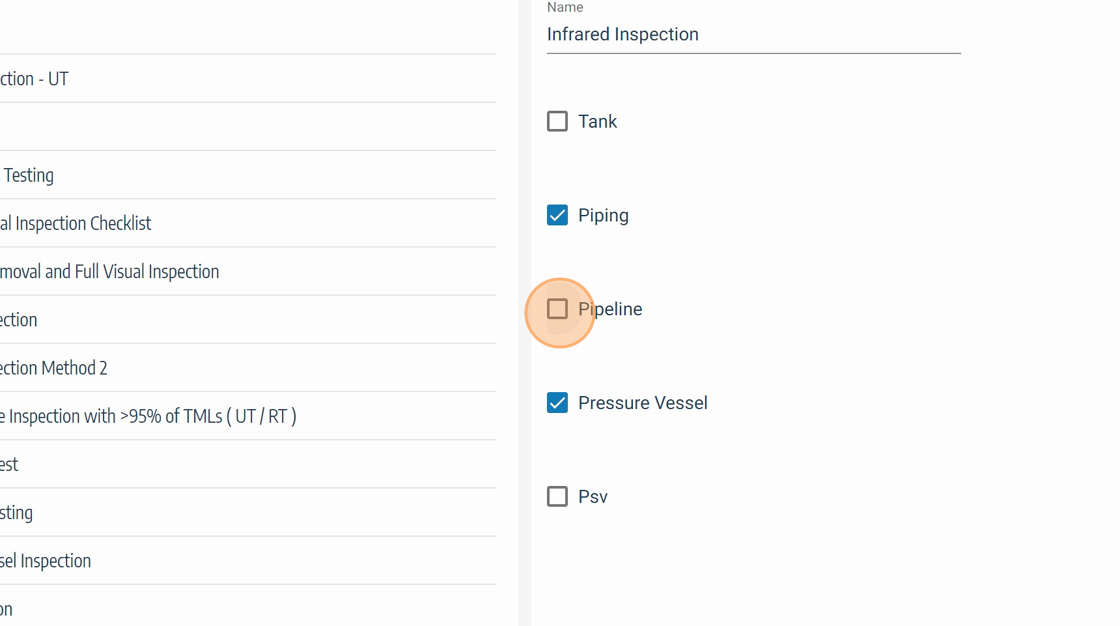Check the Tank checkbox
The image size is (1120, 626).
(557, 121)
